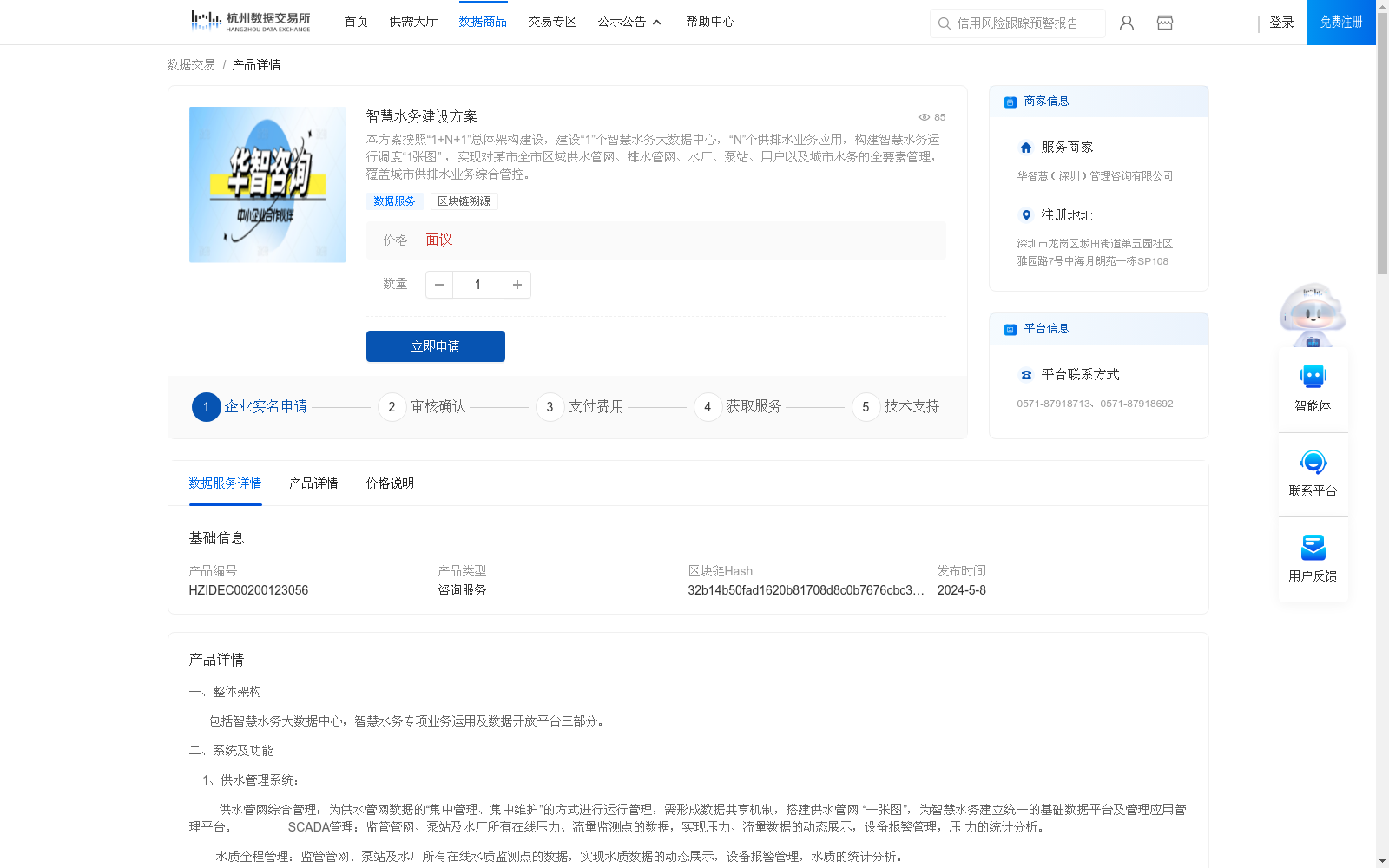Click product type 咨询服务

pyautogui.click(x=462, y=590)
